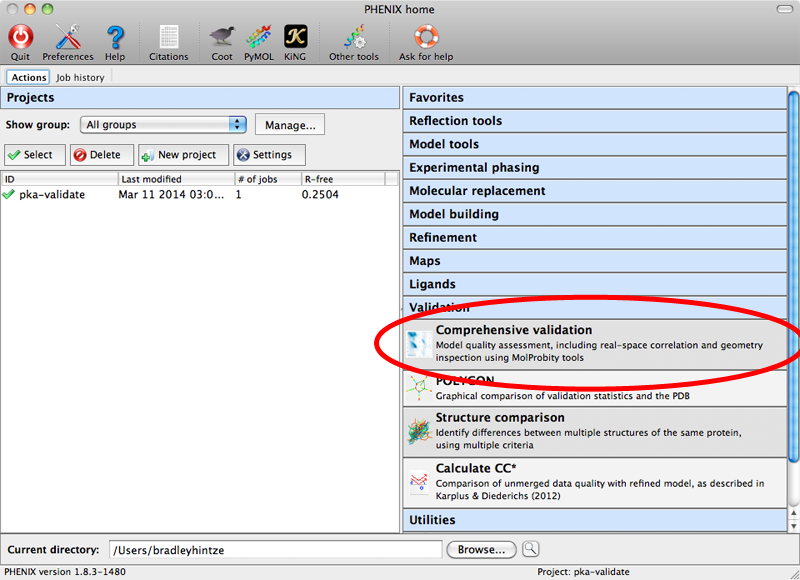Start KiNG molecular viewer
Viewport: 800px width, 580px height.
(295, 40)
